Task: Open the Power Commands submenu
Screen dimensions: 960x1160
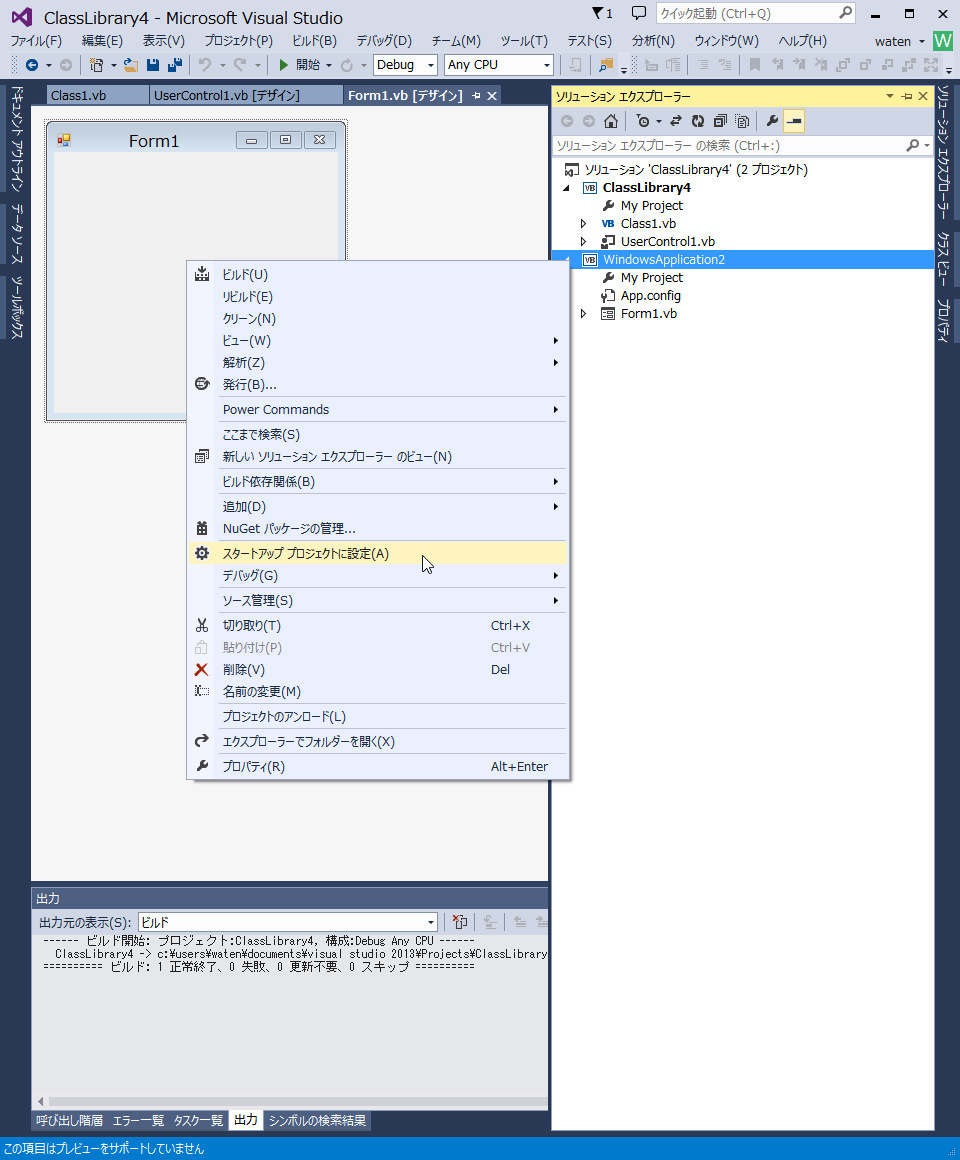Action: click(x=378, y=410)
